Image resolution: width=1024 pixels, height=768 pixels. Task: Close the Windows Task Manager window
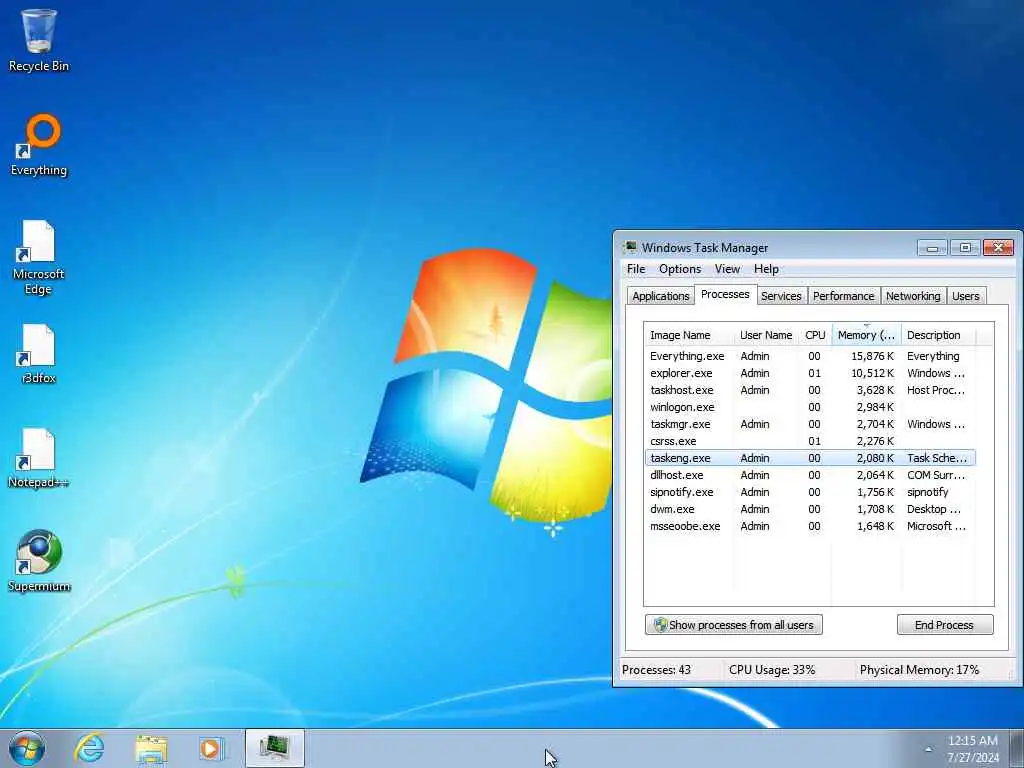[999, 248]
